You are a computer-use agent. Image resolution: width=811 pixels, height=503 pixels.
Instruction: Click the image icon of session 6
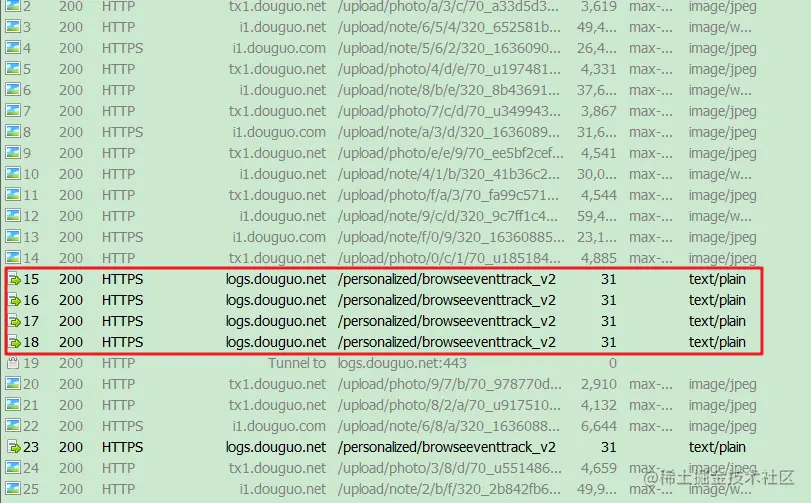[x=13, y=90]
